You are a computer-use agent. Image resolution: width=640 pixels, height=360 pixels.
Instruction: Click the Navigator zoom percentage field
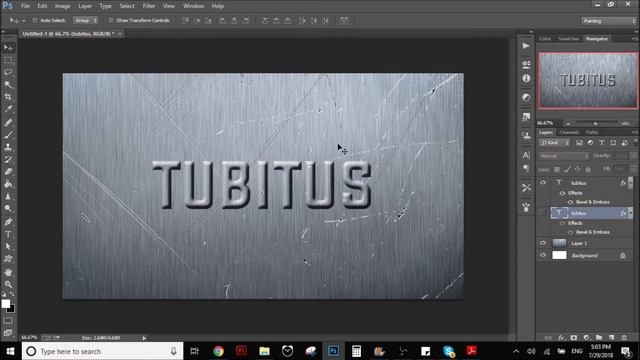pos(545,123)
